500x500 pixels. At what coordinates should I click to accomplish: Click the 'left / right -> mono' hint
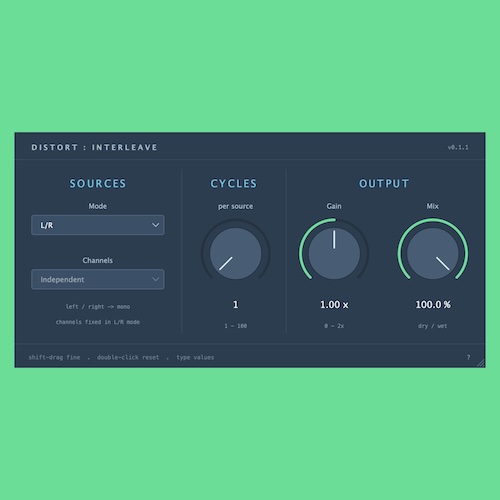(x=98, y=307)
